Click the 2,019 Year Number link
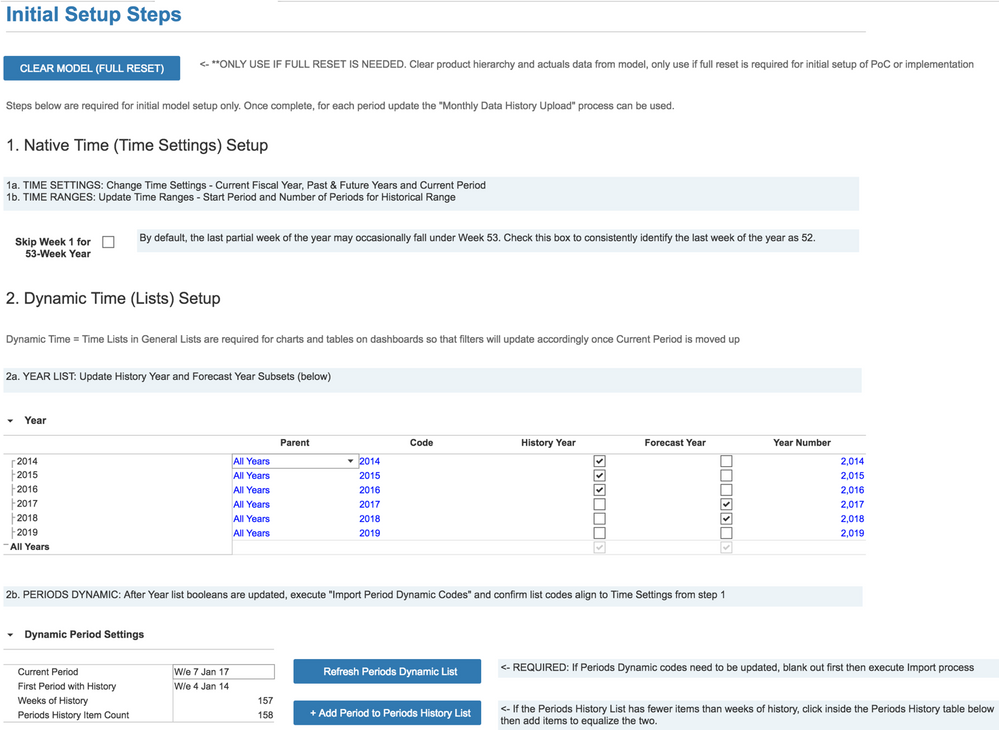This screenshot has width=999, height=730. tap(851, 533)
